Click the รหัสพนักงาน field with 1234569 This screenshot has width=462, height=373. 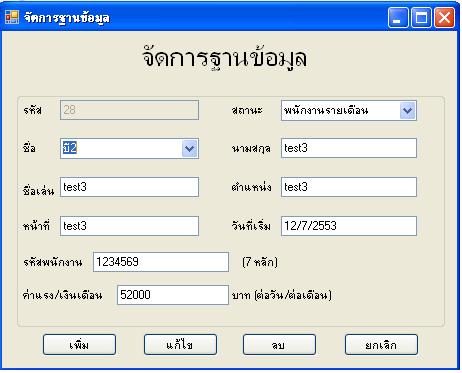(161, 262)
